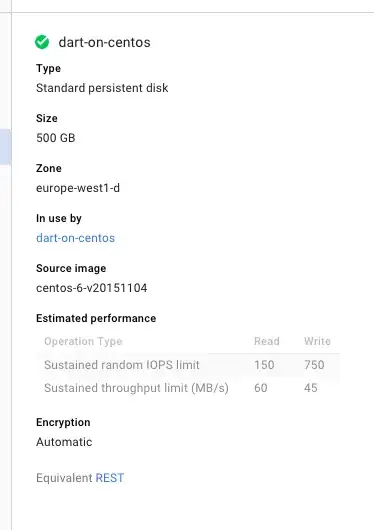Viewport: 374px width, 530px height.
Task: Click the Automatic encryption value
Action: (64, 442)
